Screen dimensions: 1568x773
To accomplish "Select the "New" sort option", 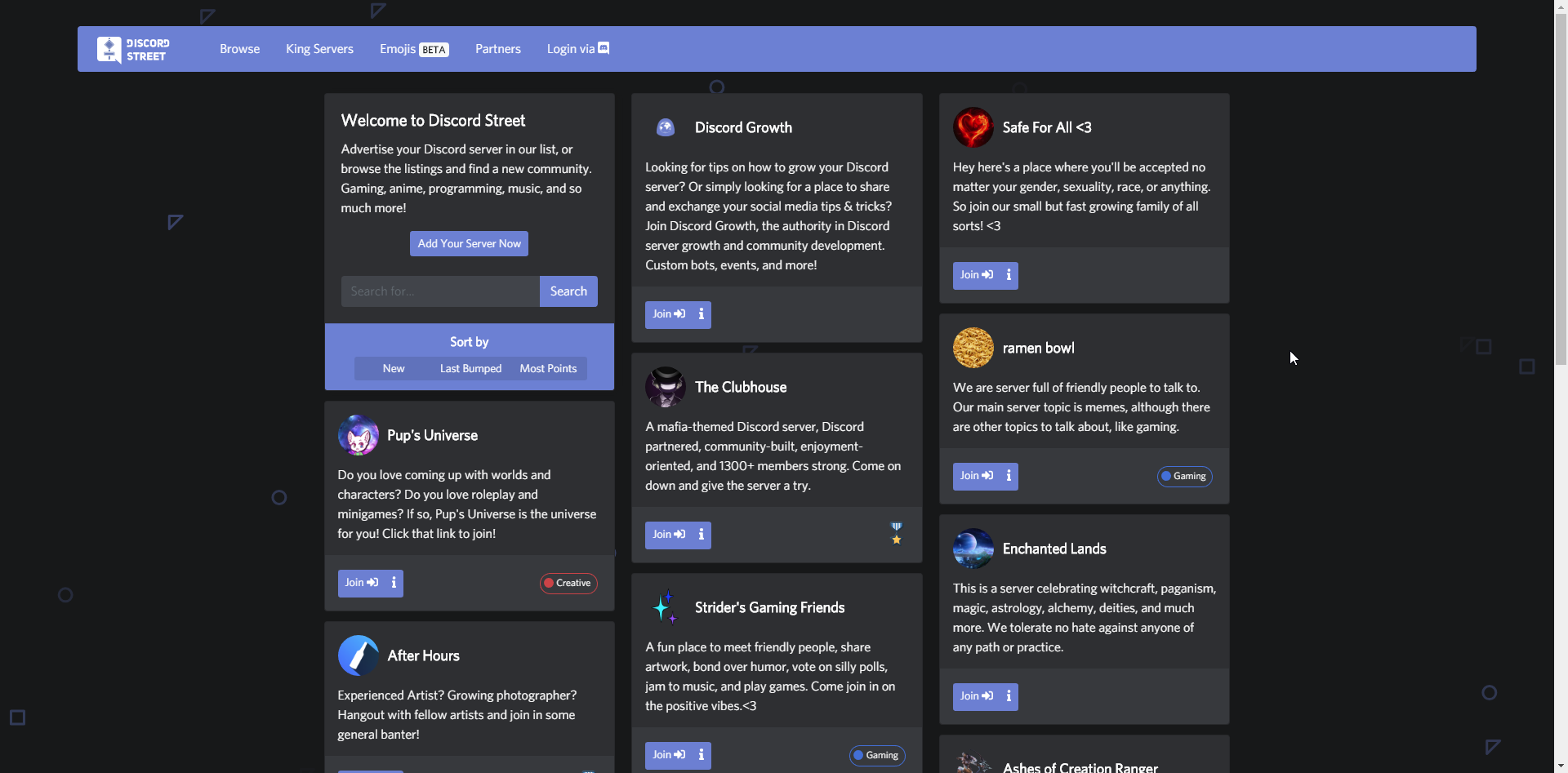I will pos(393,368).
